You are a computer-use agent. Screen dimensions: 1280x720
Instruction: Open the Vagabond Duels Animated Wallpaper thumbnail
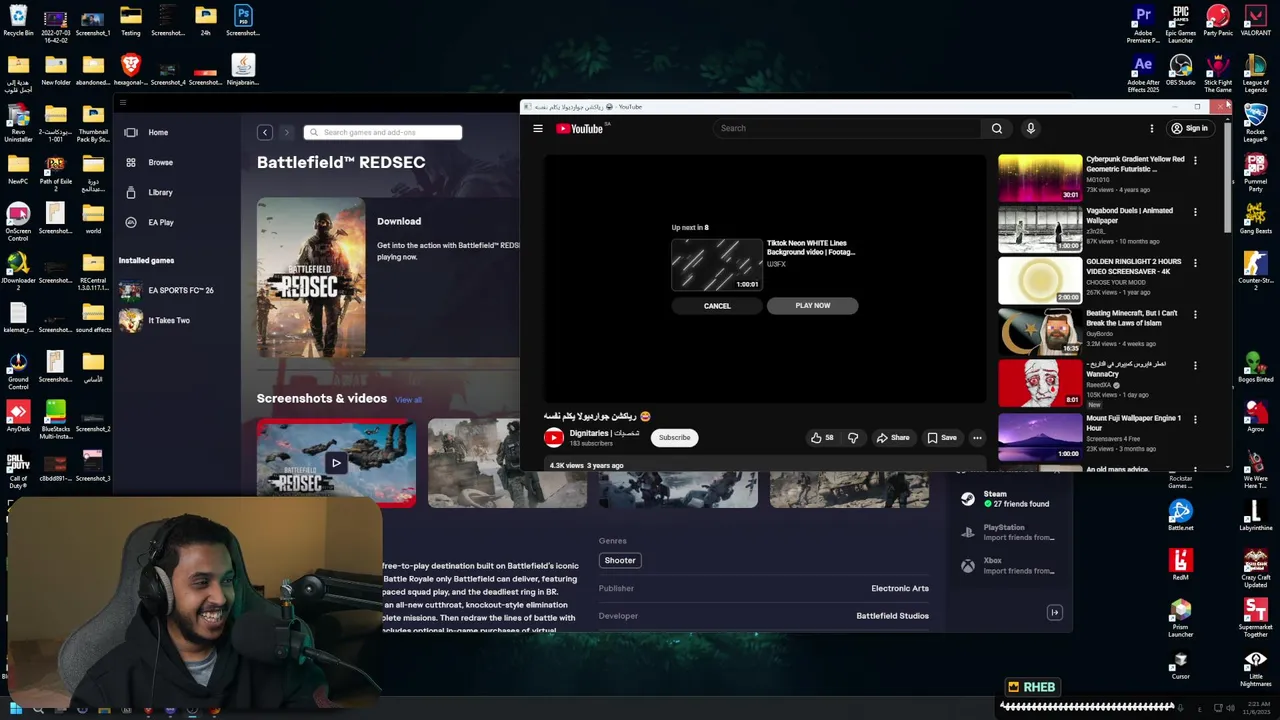[1040, 229]
